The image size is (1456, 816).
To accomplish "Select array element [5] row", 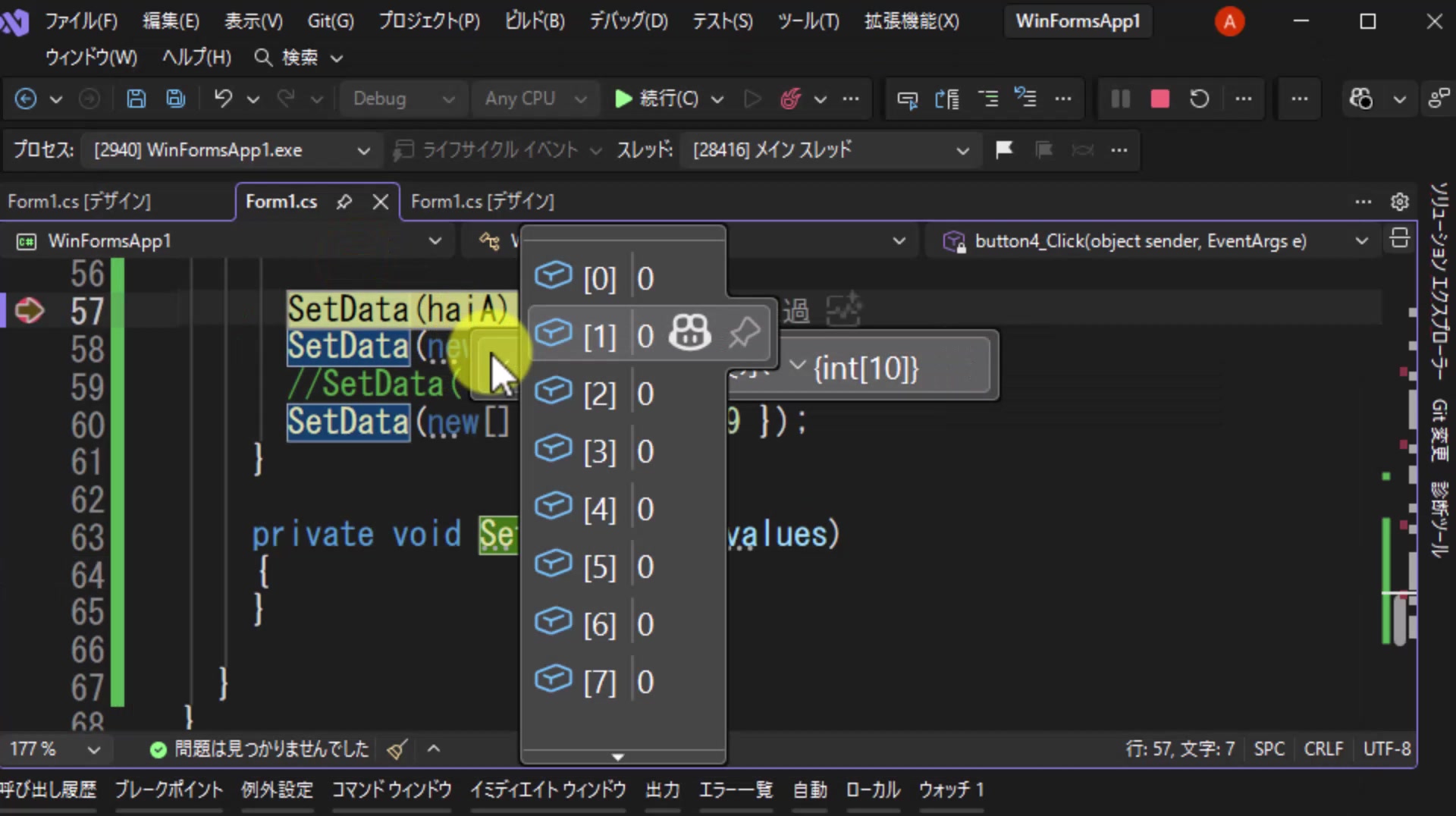I will pos(623,566).
